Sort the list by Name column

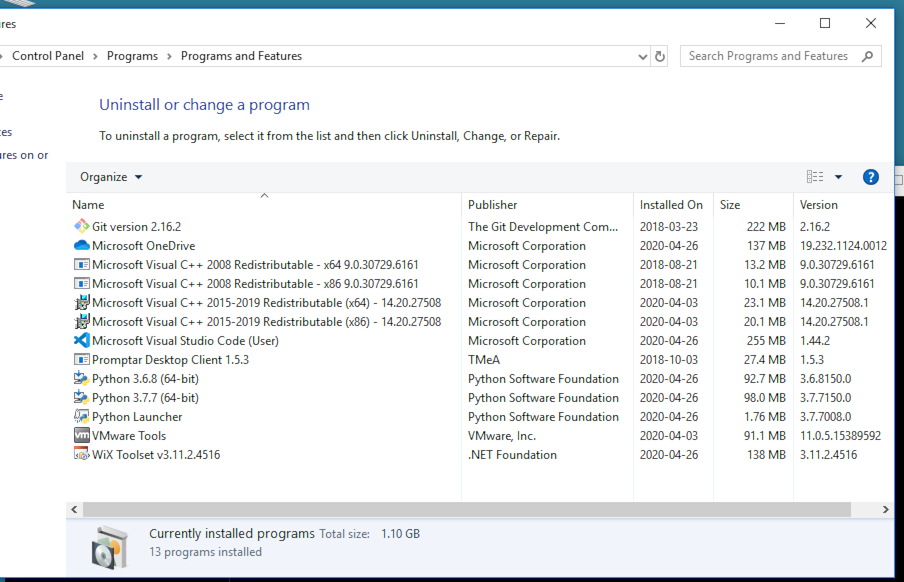pyautogui.click(x=88, y=205)
